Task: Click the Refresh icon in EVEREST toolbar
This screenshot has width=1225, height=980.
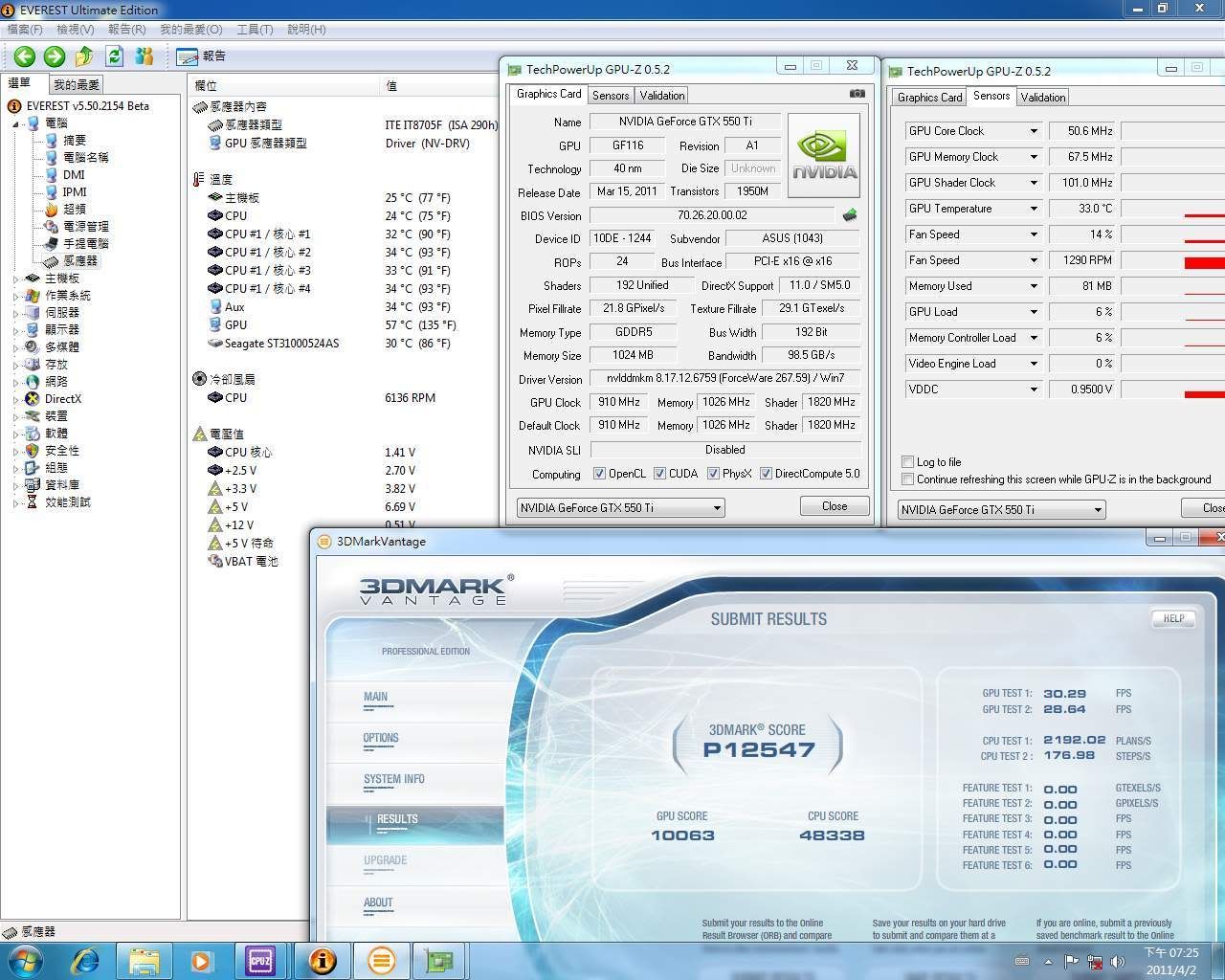Action: coord(115,56)
